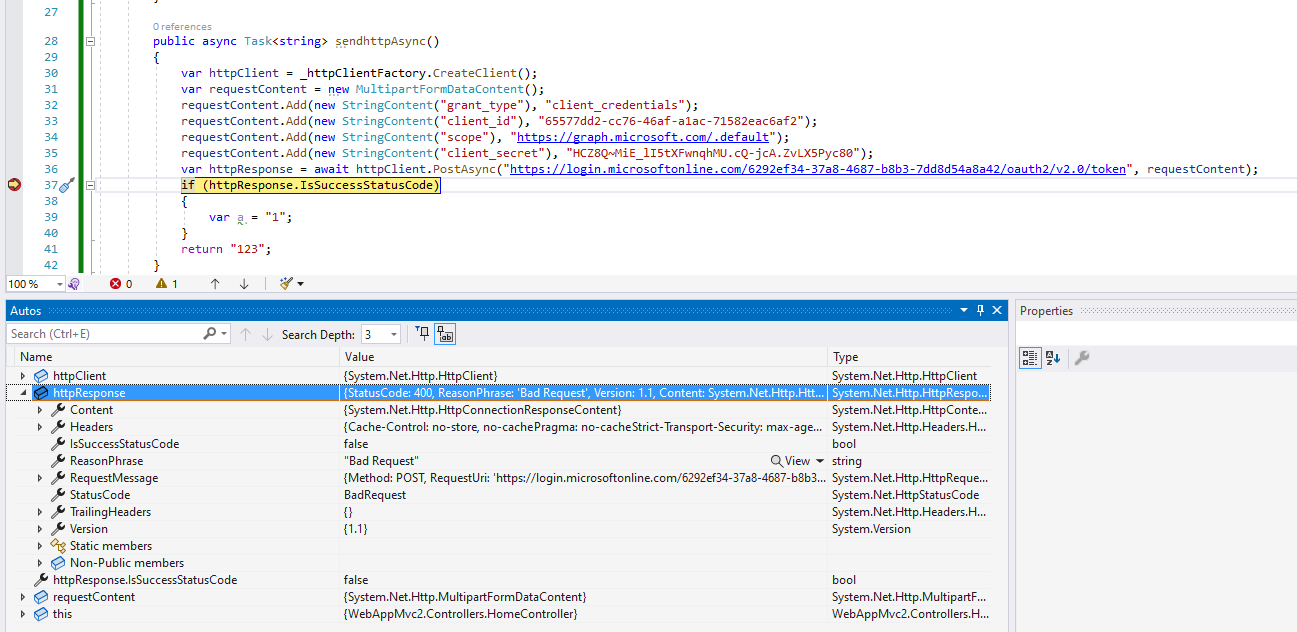Collapse the sendhttpAsync method outline box
This screenshot has height=632, width=1297.
pos(90,41)
